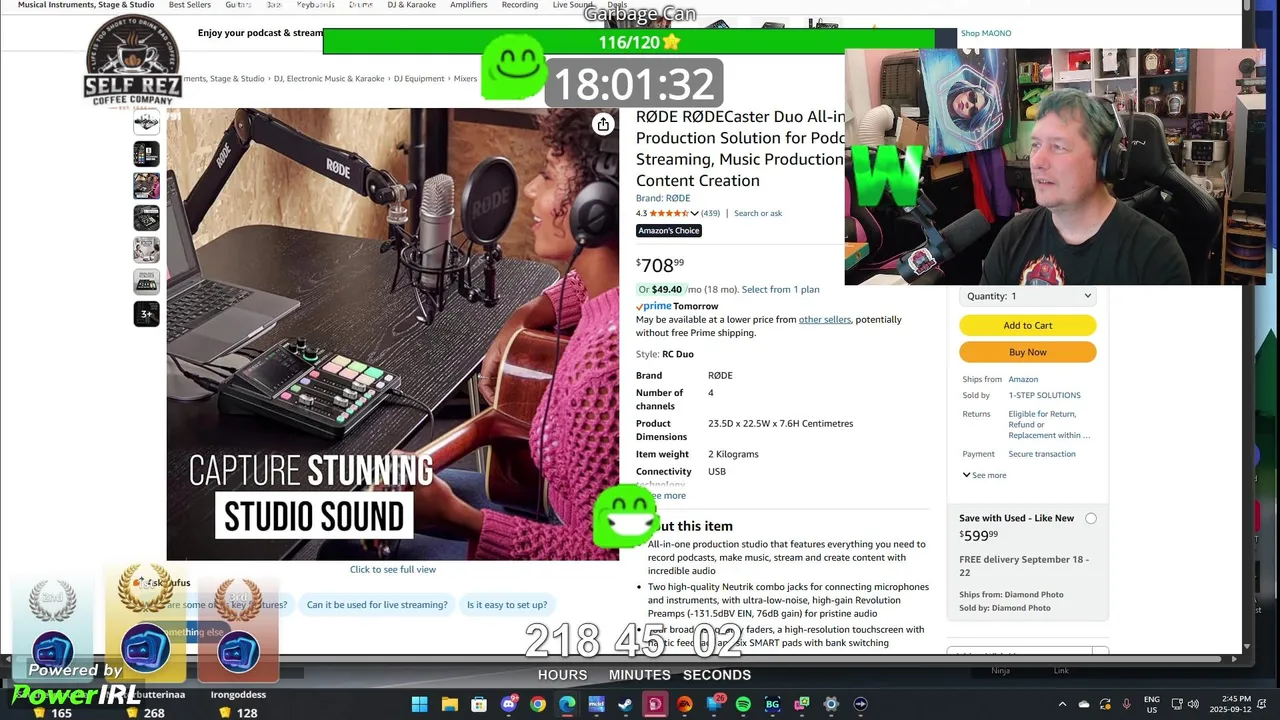The width and height of the screenshot is (1280, 720).
Task: Open the Quantity dropdown
Action: coord(1028,296)
